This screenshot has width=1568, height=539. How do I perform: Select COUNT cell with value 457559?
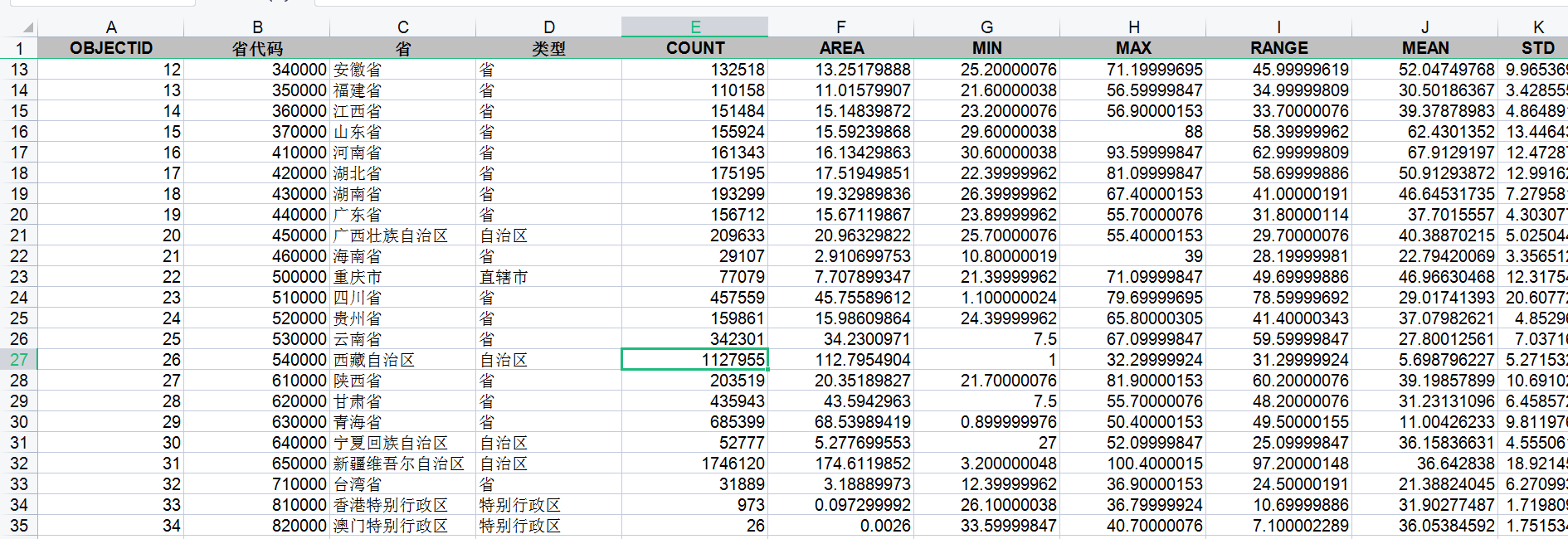[695, 298]
